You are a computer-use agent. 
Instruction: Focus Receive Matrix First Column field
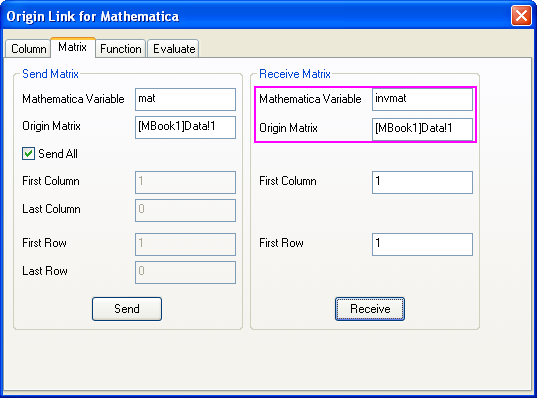click(422, 182)
